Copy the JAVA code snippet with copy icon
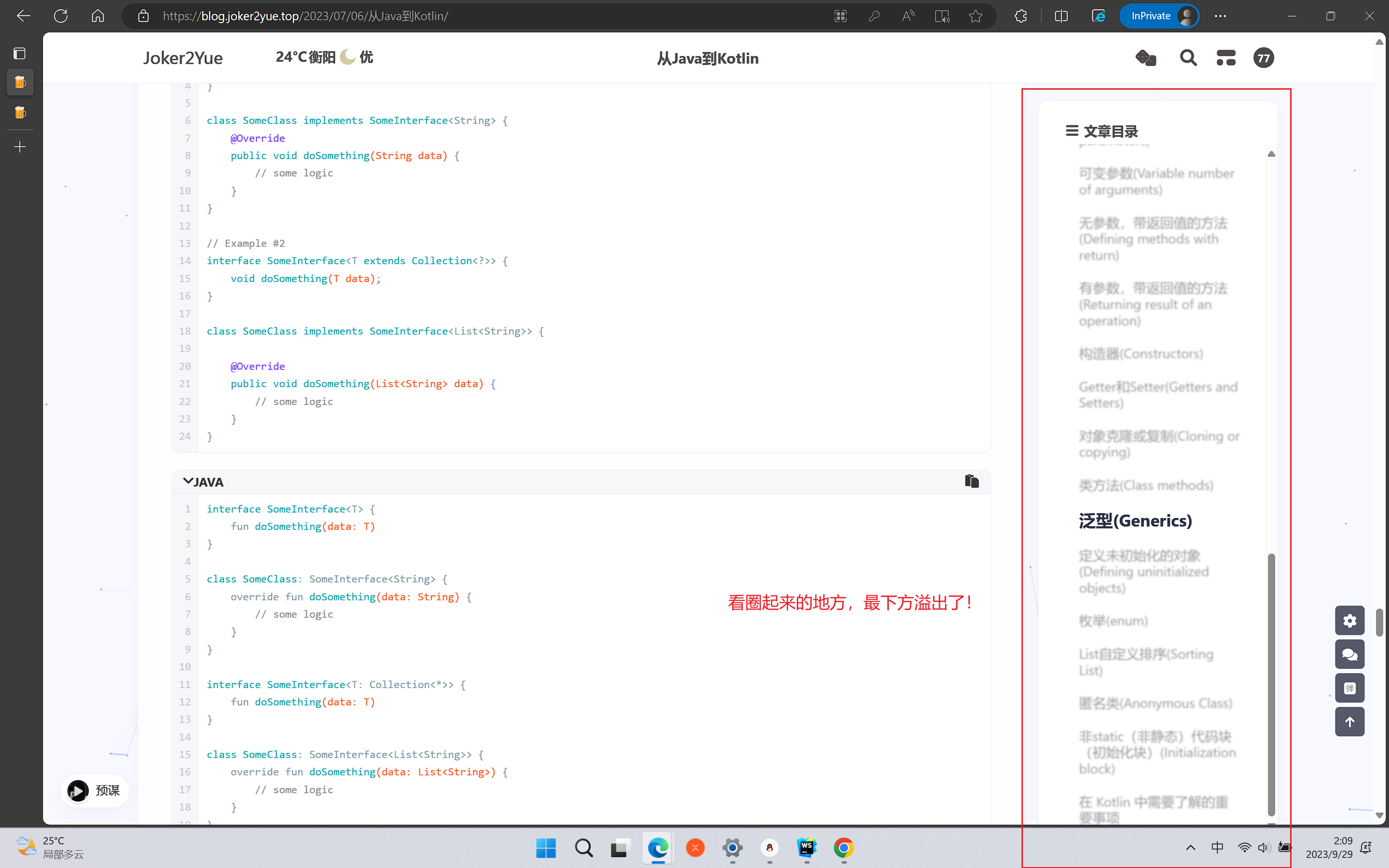The image size is (1389, 868). pos(972,481)
